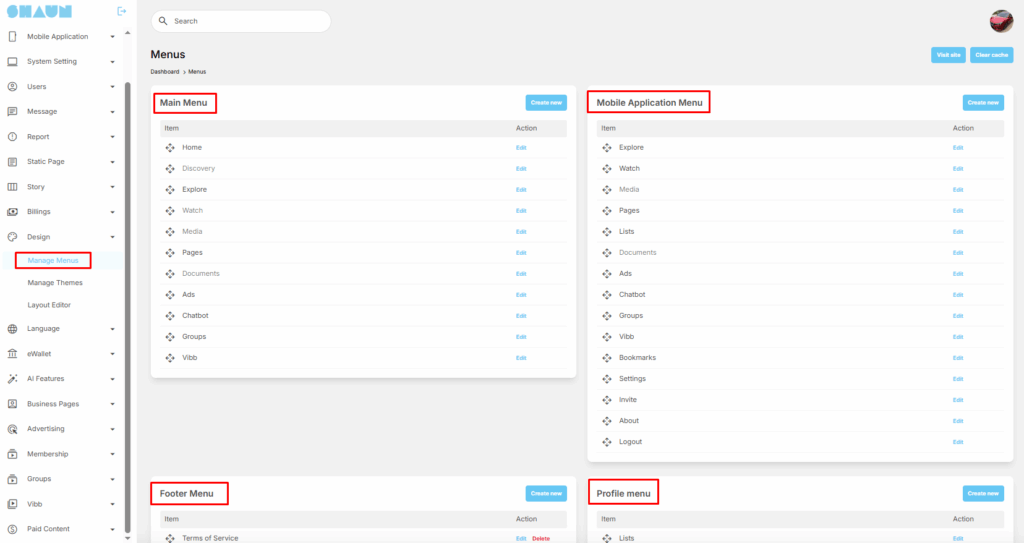
Task: Click the Search input field
Action: coord(240,21)
